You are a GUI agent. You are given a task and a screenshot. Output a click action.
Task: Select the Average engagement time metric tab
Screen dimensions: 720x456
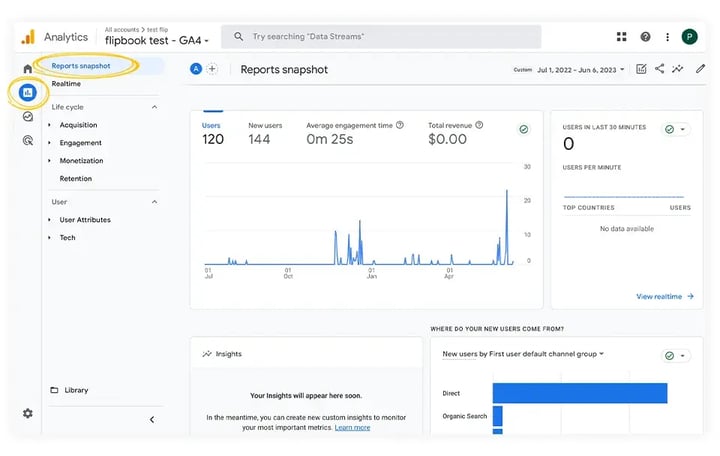(354, 134)
